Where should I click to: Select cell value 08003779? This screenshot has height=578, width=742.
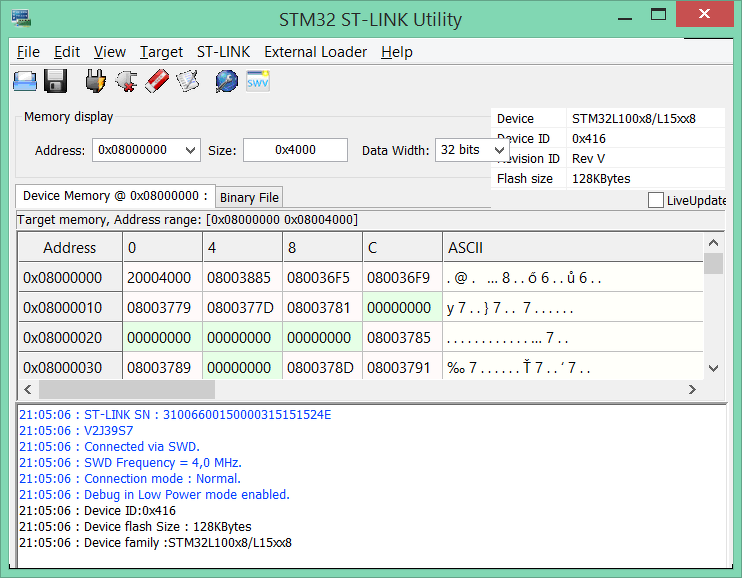point(162,308)
